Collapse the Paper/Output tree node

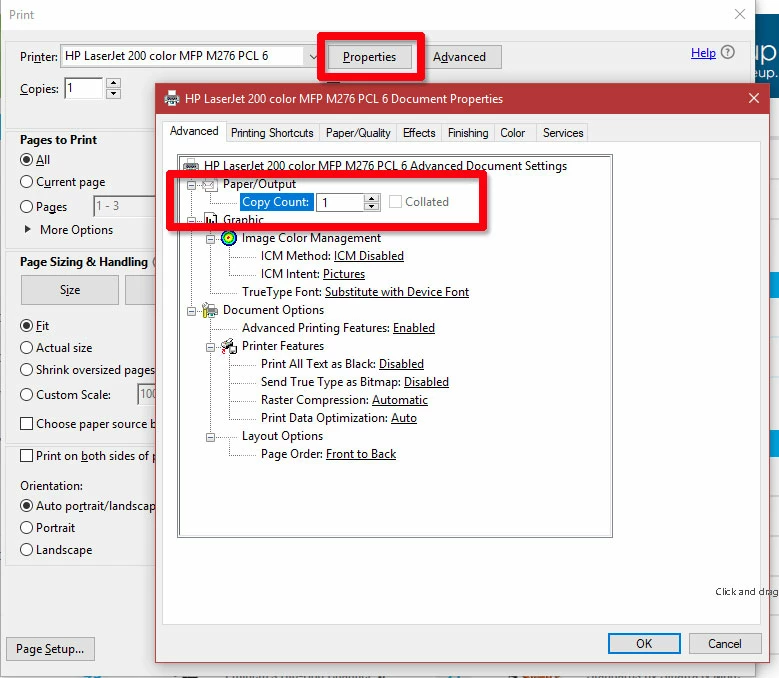[x=191, y=185]
